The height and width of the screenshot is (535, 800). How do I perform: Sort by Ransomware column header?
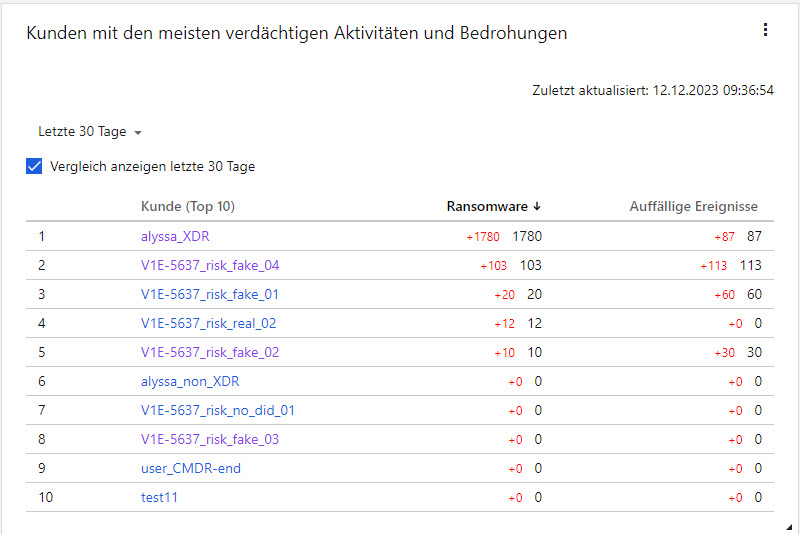(486, 207)
